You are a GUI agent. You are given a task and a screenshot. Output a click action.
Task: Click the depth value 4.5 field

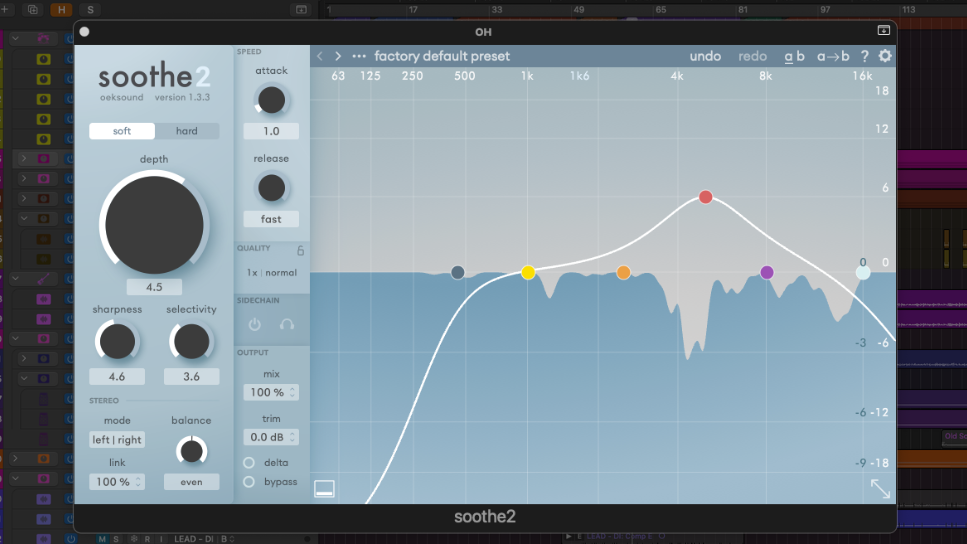coord(154,287)
